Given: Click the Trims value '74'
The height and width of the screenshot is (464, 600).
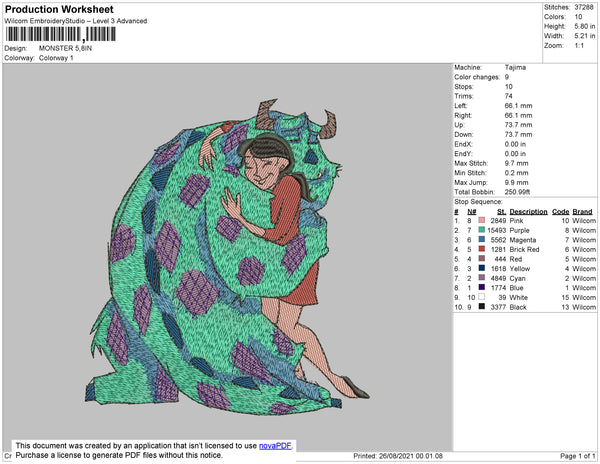Looking at the screenshot, I should point(509,96).
